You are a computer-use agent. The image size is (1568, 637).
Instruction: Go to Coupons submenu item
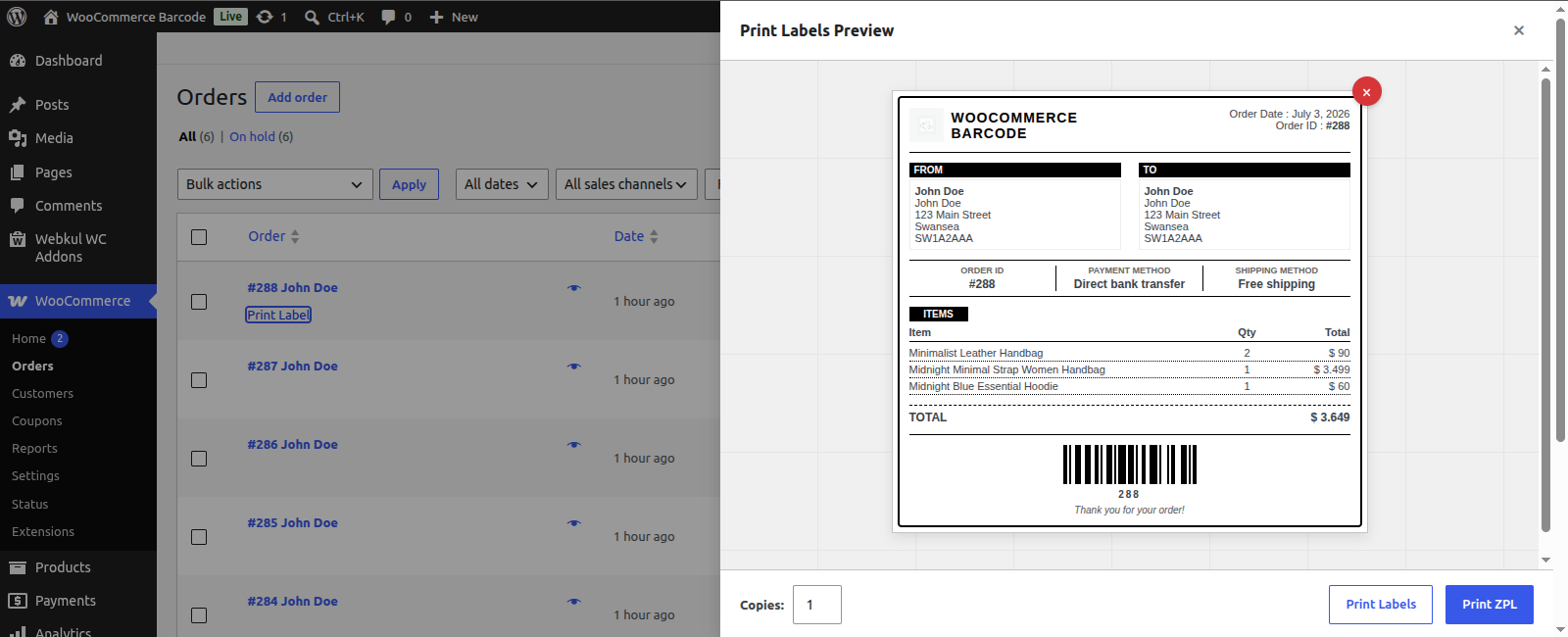point(37,420)
